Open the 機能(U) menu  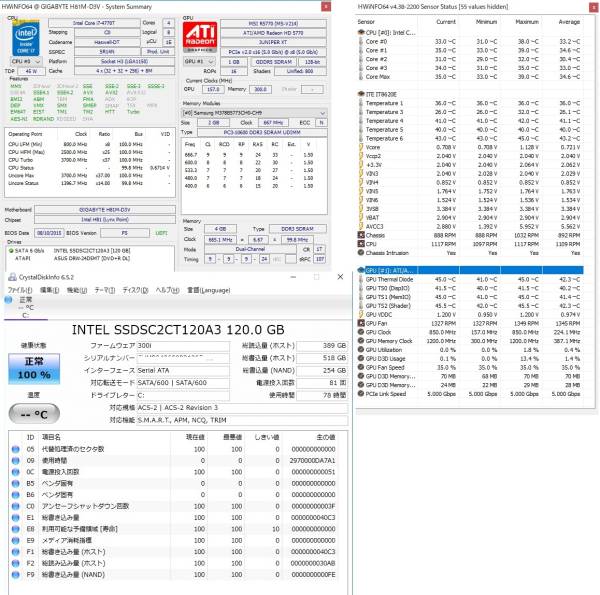pyautogui.click(x=77, y=290)
